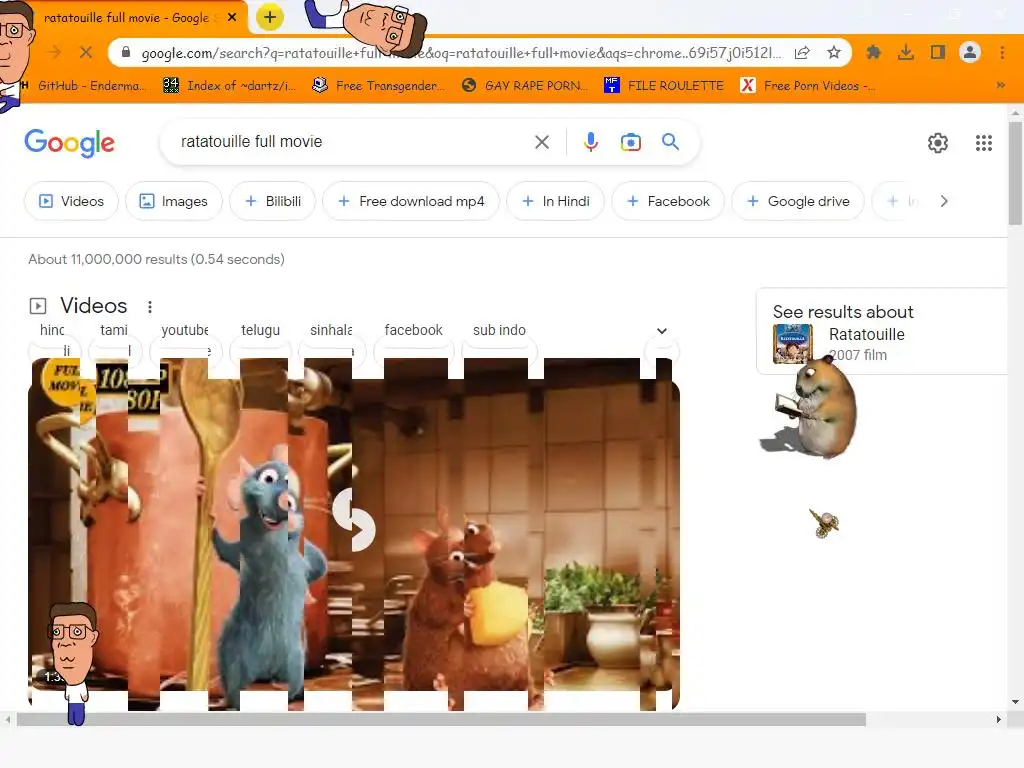Open the FILE ROULETTE bookmark
This screenshot has height=768, width=1024.
point(664,86)
